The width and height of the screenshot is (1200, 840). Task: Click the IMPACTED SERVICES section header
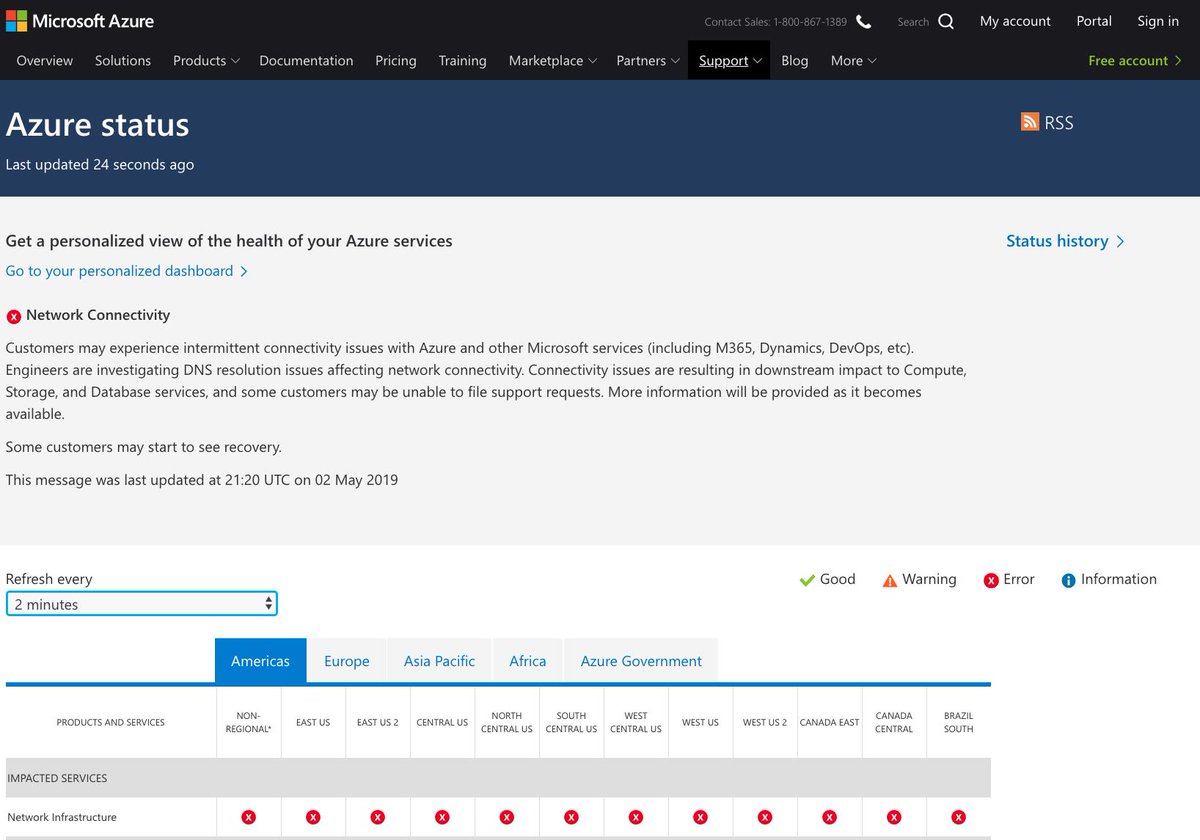(57, 778)
